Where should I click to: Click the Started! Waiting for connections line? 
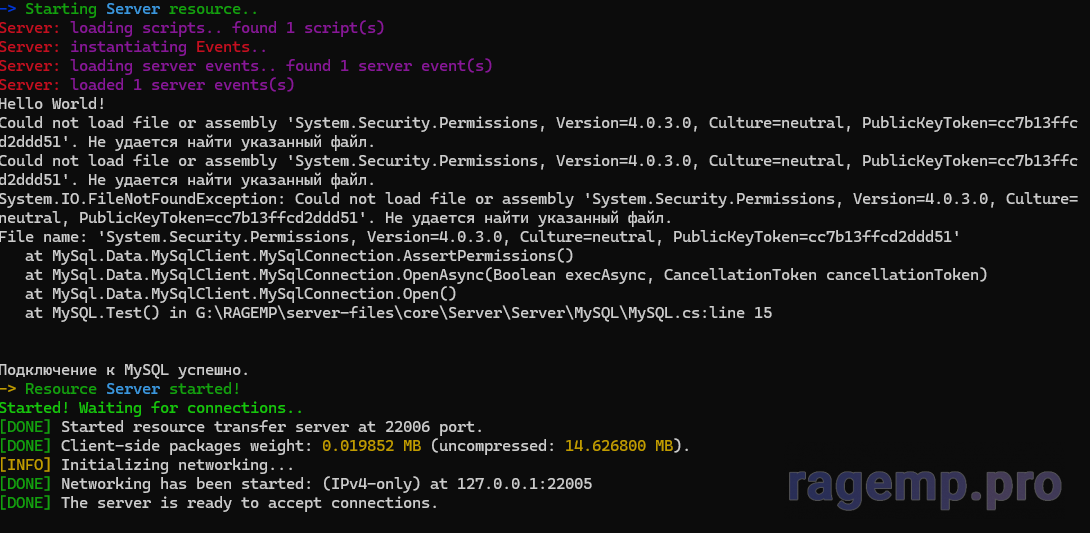click(x=152, y=408)
